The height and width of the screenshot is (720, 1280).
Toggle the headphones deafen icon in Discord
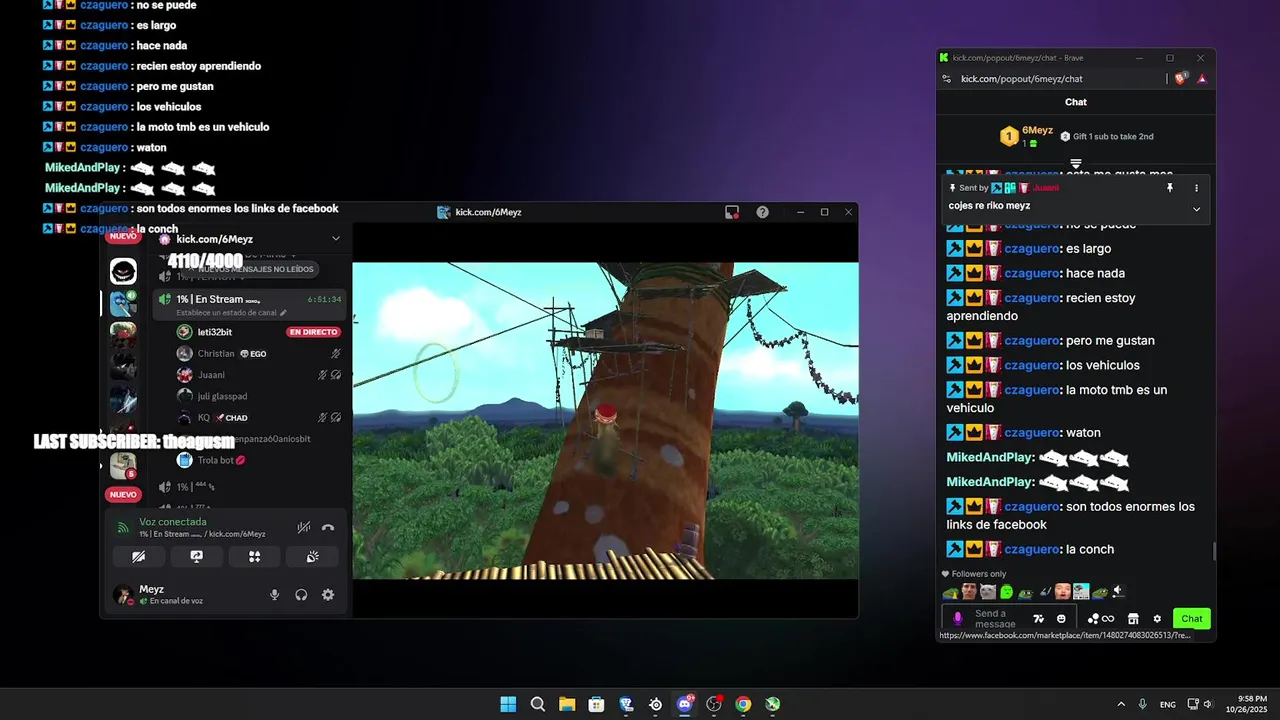click(x=301, y=595)
